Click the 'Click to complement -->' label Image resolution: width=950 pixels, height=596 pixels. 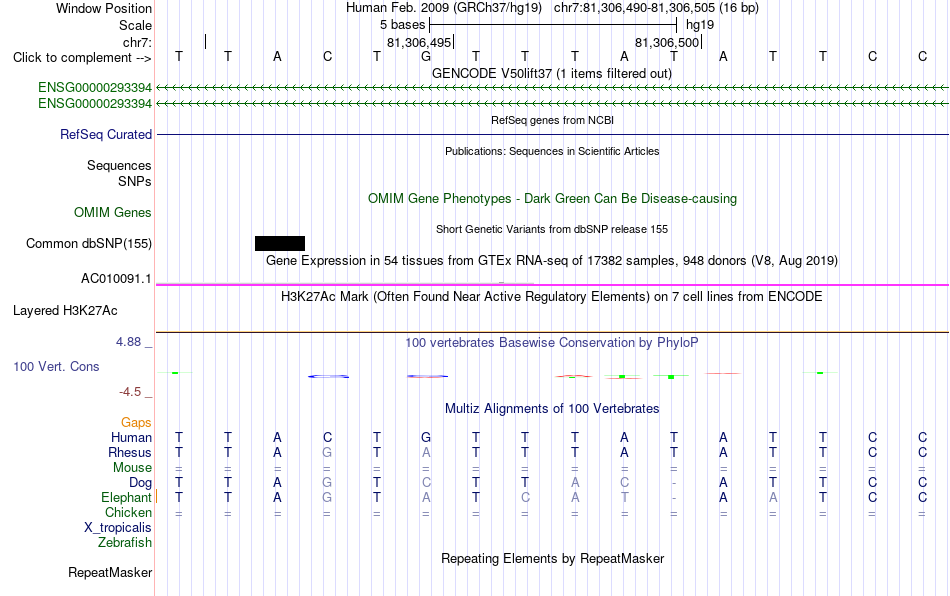click(x=82, y=58)
